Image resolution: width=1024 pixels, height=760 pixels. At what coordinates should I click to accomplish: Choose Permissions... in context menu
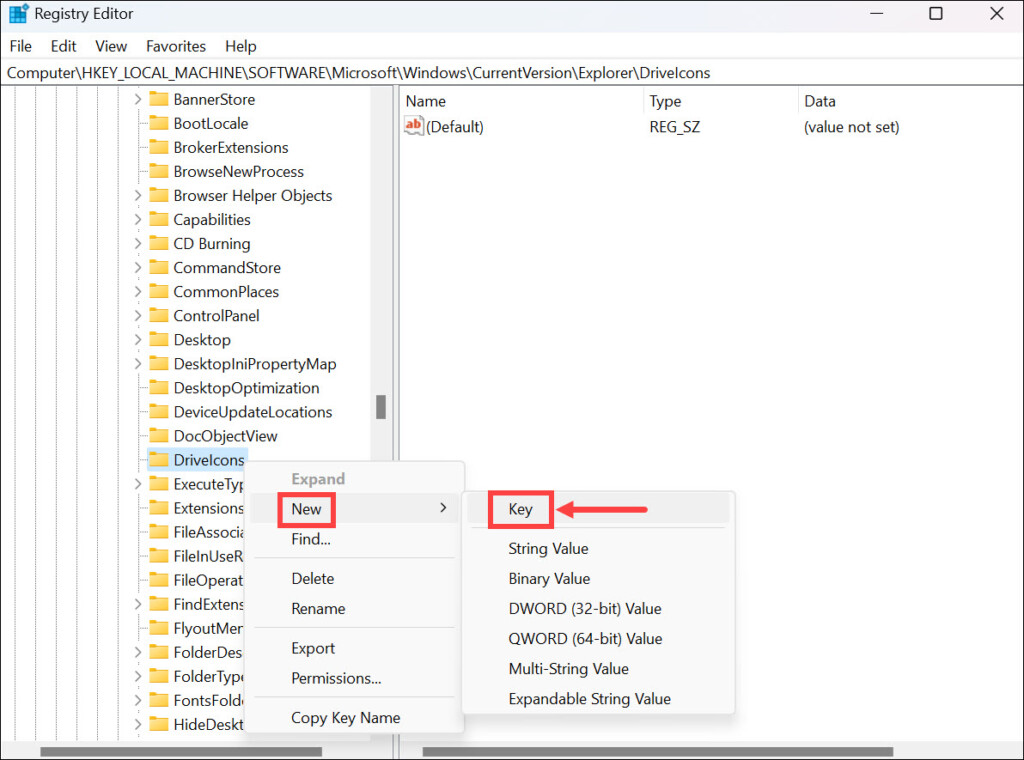tap(336, 678)
